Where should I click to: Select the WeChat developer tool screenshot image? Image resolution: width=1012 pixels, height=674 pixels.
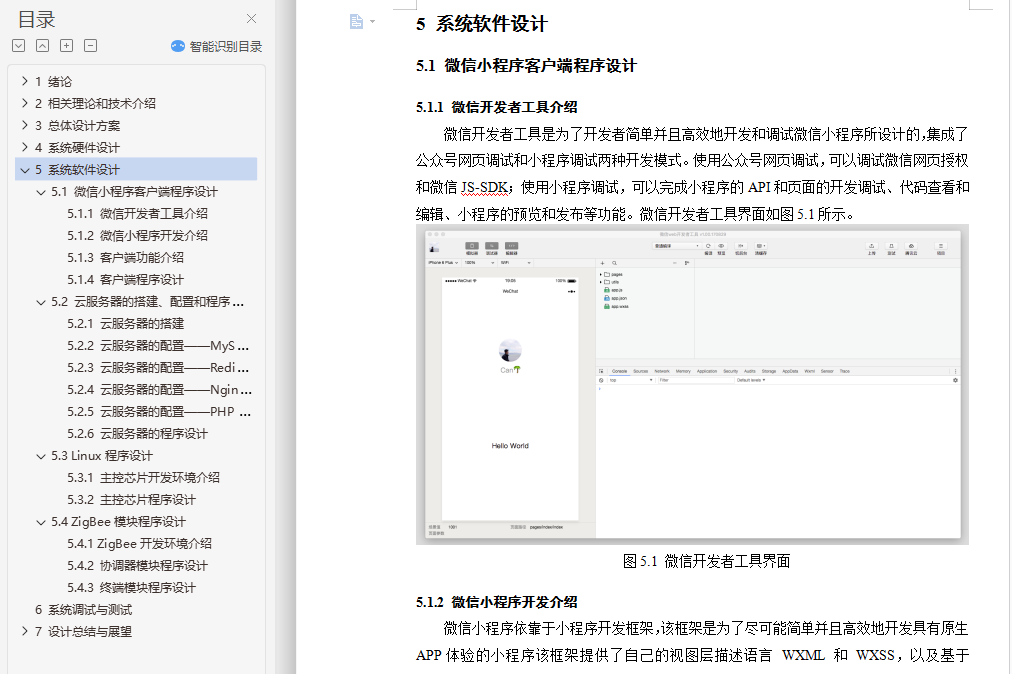[692, 385]
